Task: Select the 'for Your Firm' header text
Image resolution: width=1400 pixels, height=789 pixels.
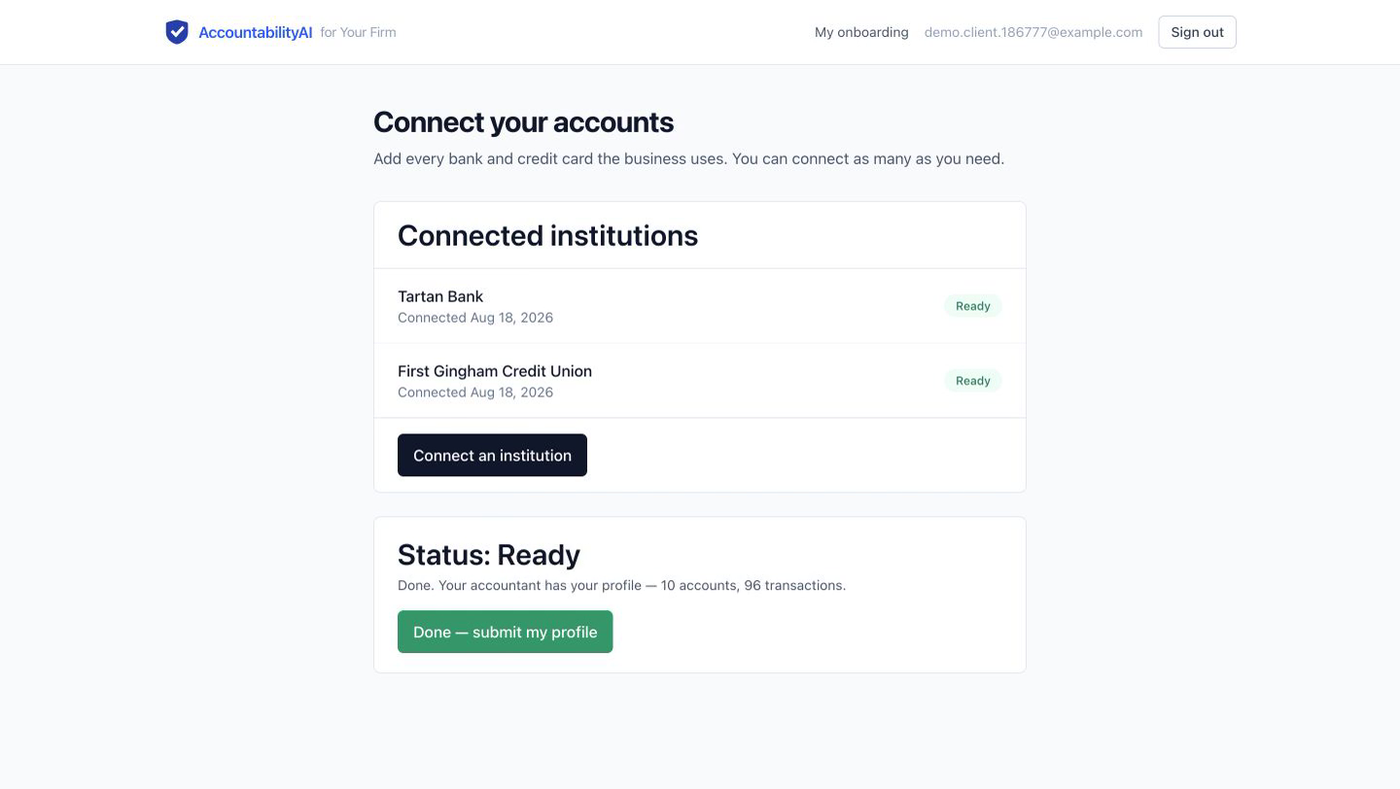Action: coord(358,32)
